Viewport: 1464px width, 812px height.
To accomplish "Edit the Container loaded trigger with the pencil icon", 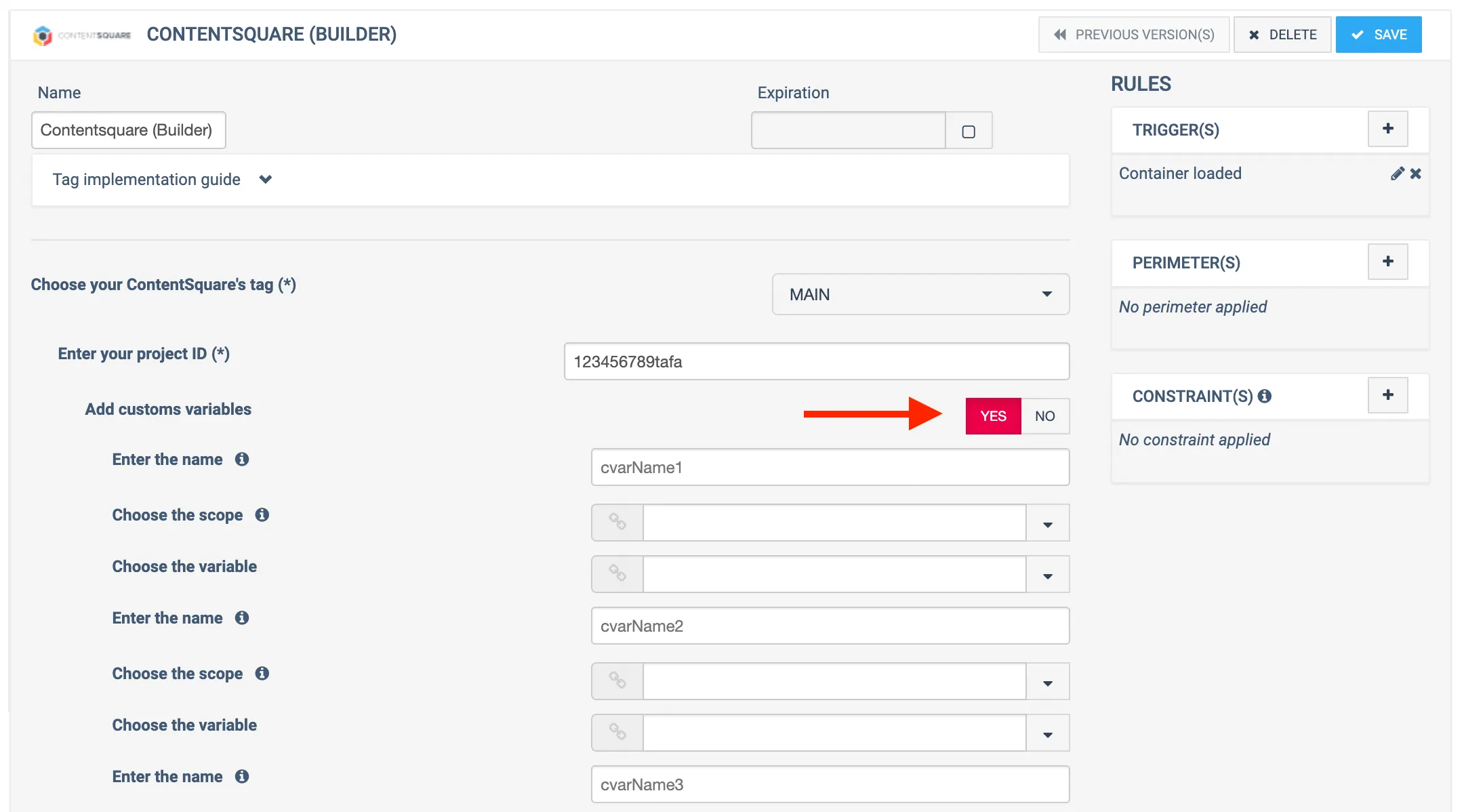I will (1397, 174).
